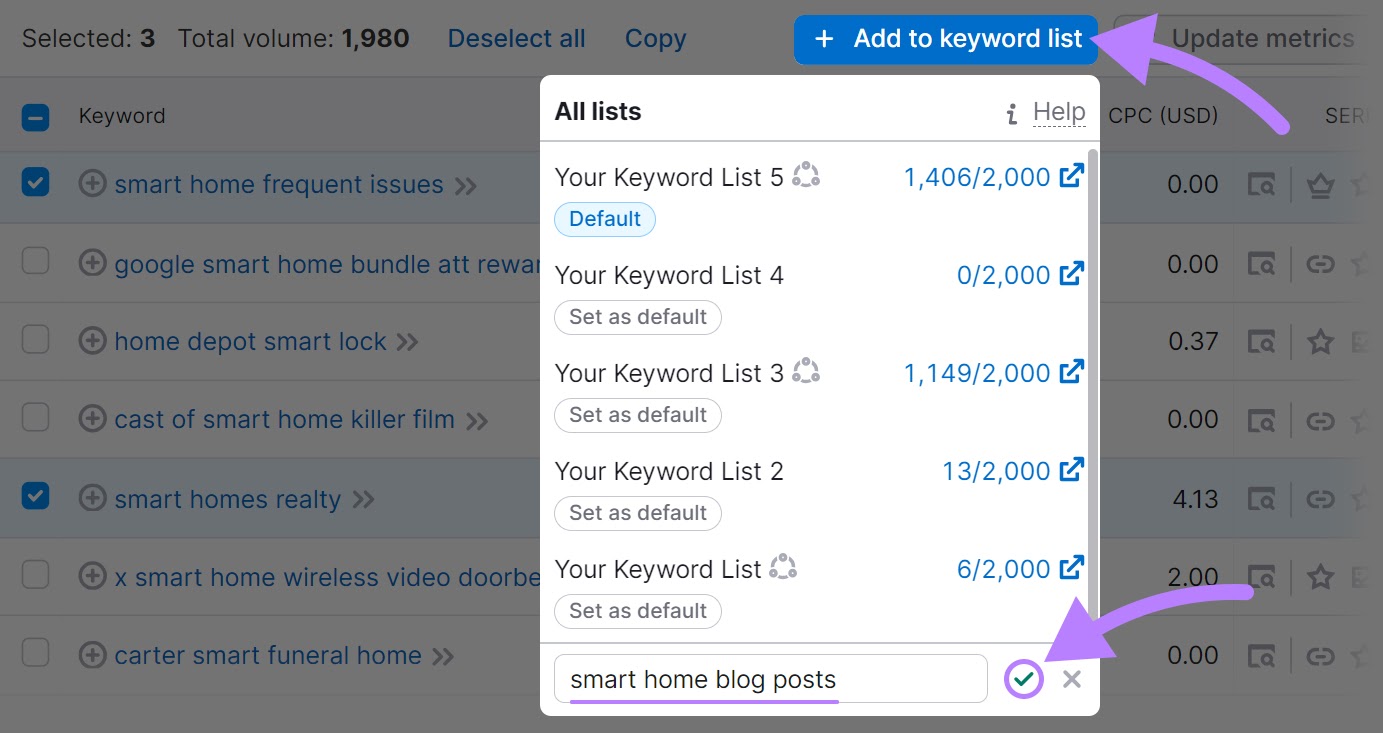Sort by the Keyword column header

pyautogui.click(x=121, y=115)
